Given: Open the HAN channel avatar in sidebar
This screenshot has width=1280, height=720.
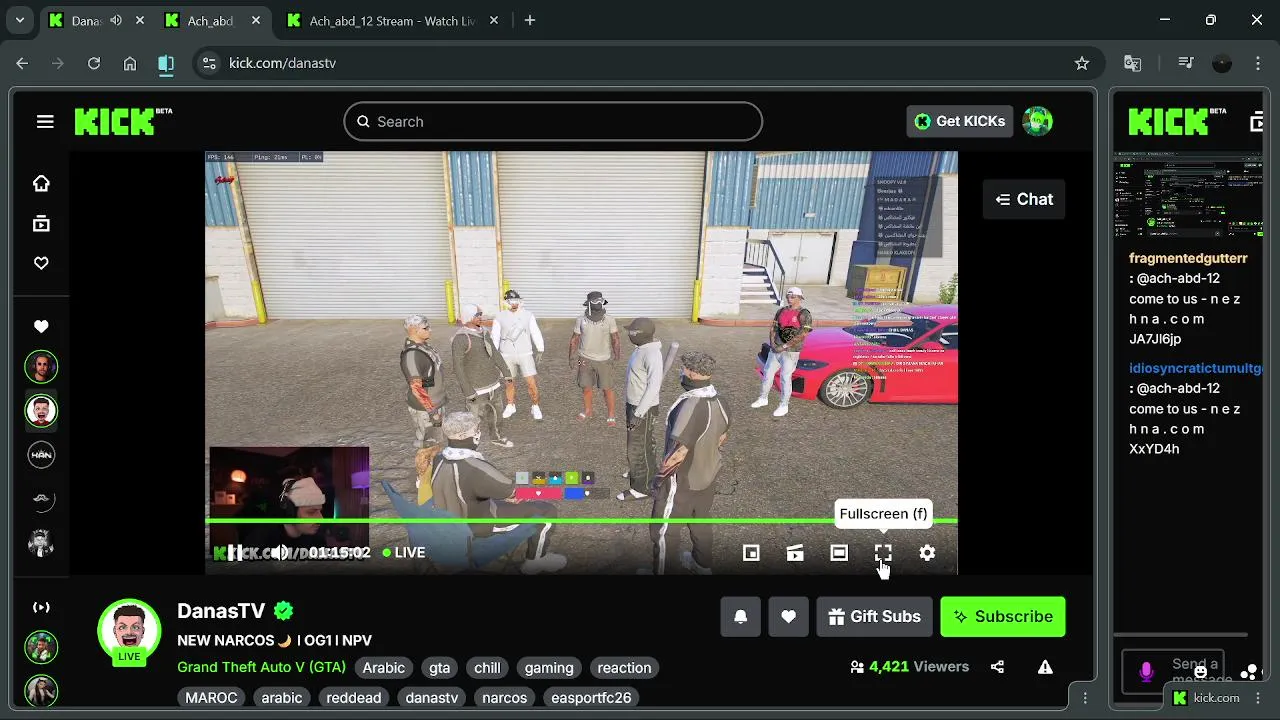Looking at the screenshot, I should pos(41,455).
